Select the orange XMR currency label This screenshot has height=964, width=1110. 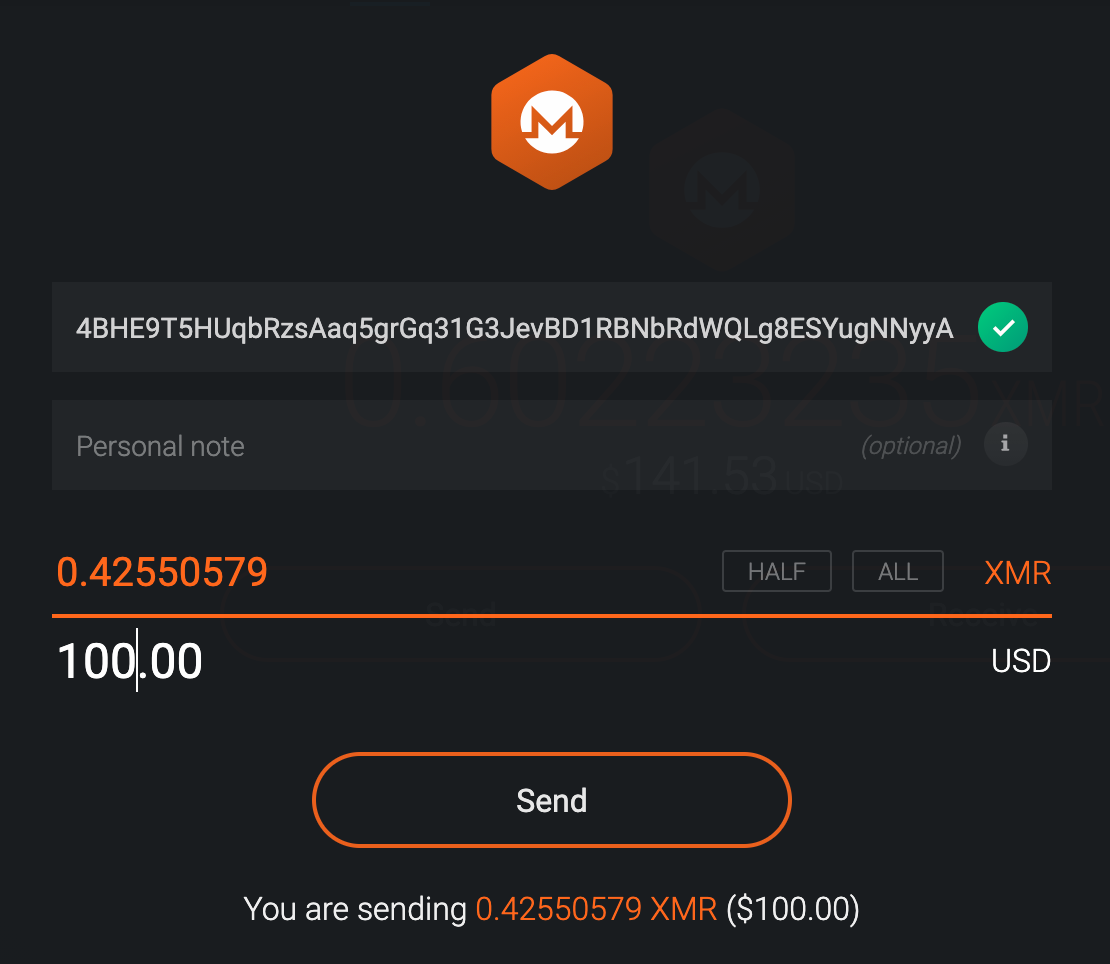pyautogui.click(x=1017, y=573)
